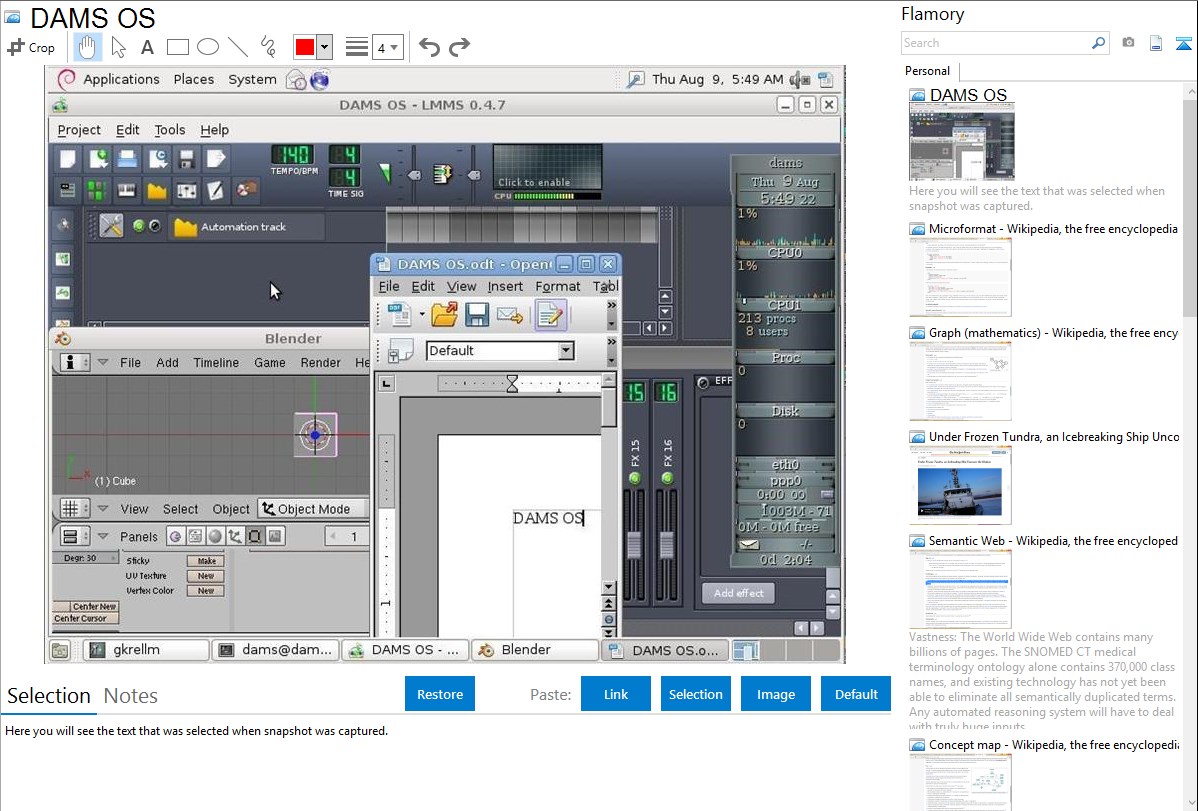Open the LMMS piano roll icon

[127, 190]
